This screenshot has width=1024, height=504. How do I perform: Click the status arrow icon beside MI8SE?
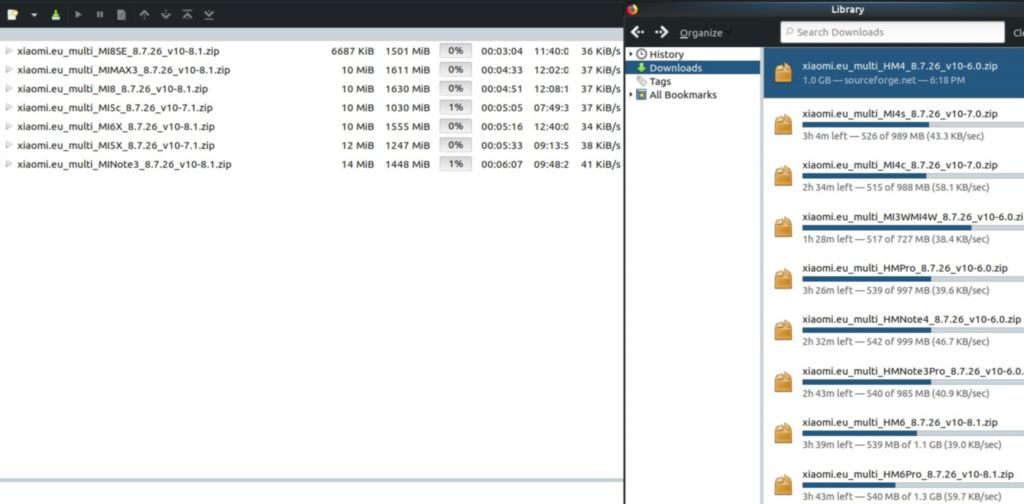(8, 50)
